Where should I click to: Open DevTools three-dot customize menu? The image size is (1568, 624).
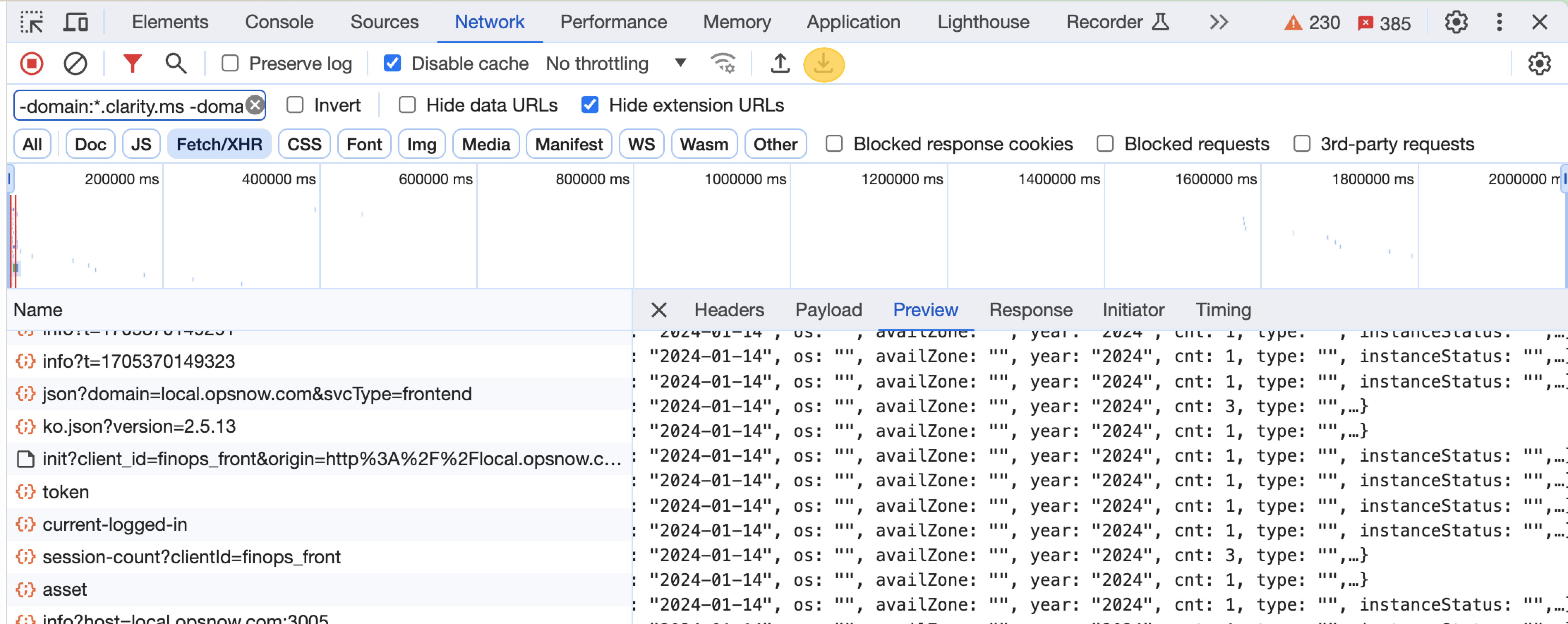pyautogui.click(x=1498, y=23)
